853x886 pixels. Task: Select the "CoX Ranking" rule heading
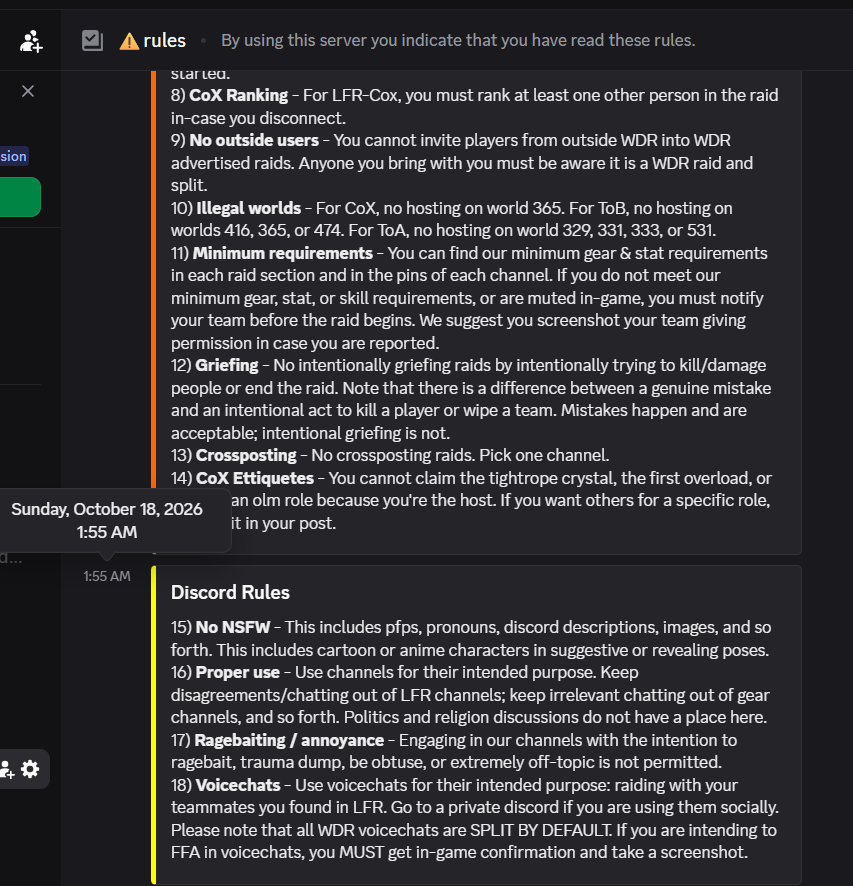pyautogui.click(x=238, y=95)
